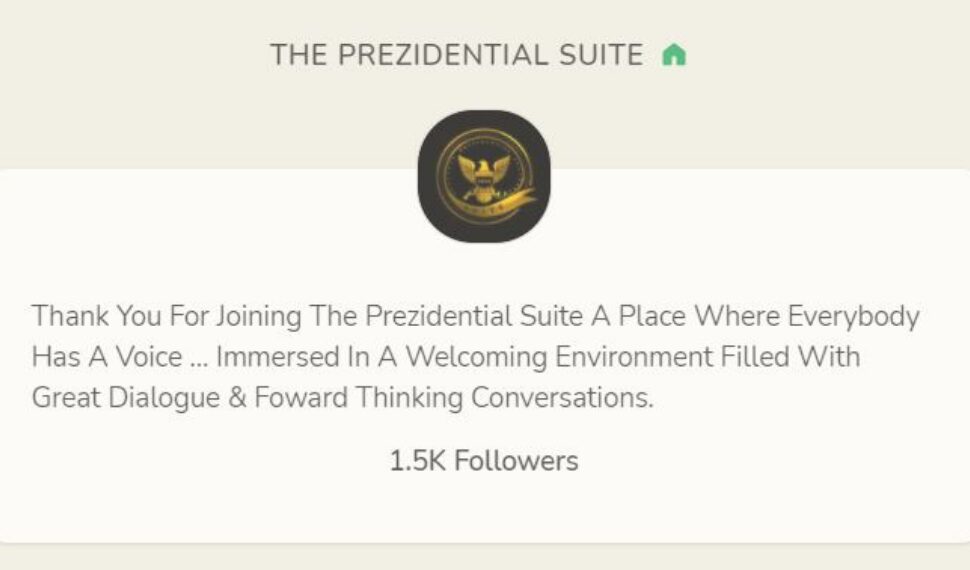This screenshot has width=970, height=570.
Task: Click the word 'Followers'
Action: [x=516, y=461]
